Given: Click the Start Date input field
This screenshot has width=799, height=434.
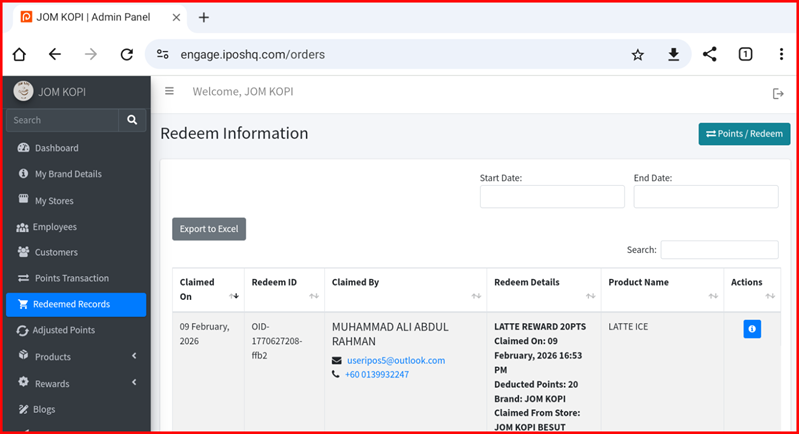Looking at the screenshot, I should 552,197.
